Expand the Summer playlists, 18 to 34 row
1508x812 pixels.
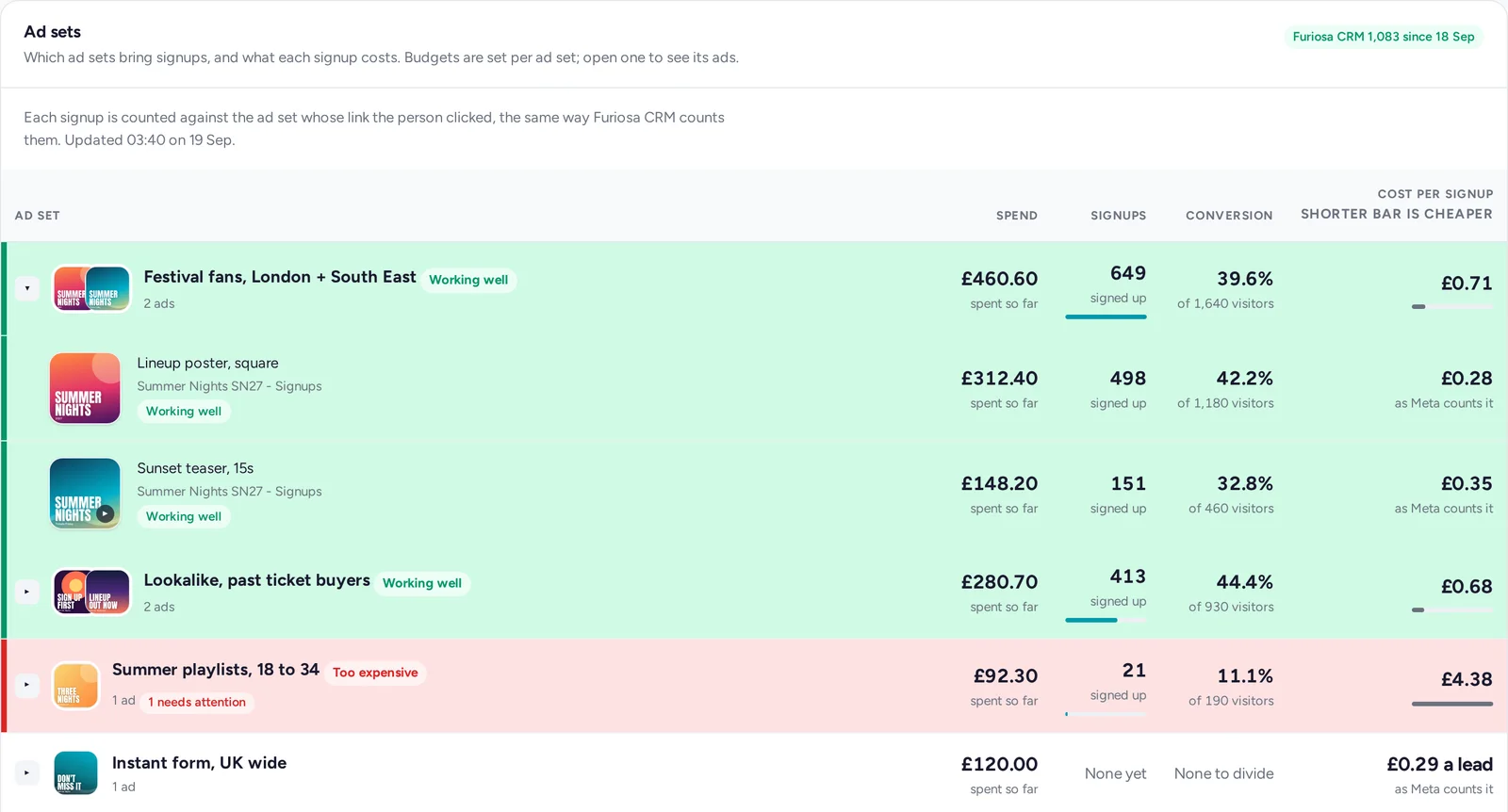27,685
